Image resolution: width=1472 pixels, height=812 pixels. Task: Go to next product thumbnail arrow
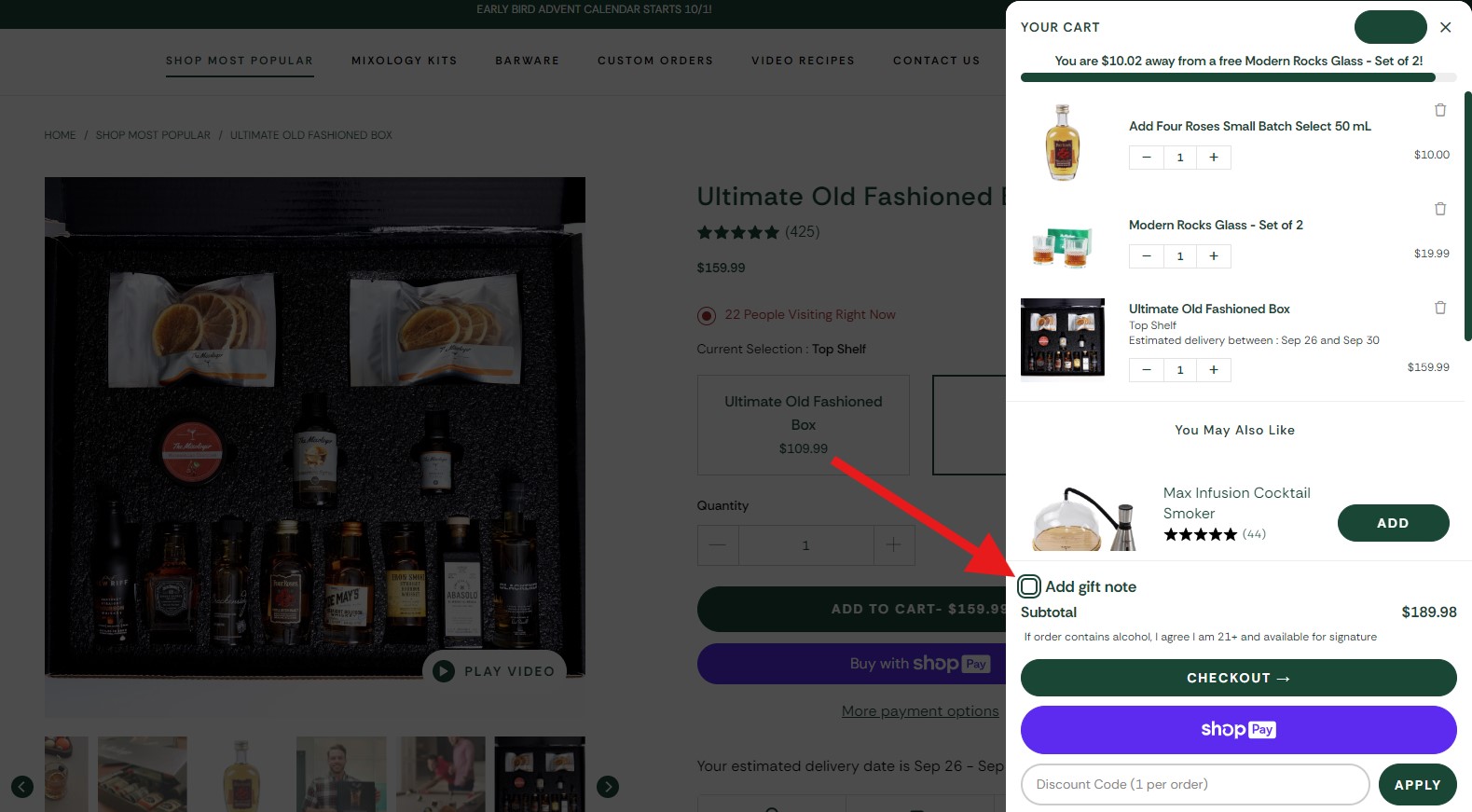(608, 787)
